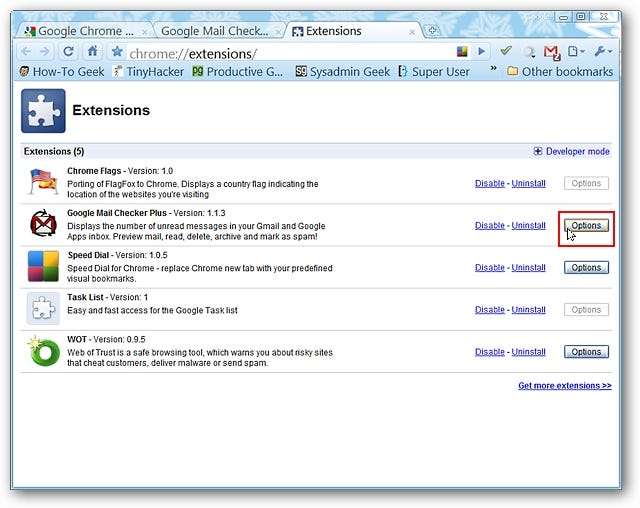
Task: Open Productive Geek bookmark
Action: pos(238,72)
